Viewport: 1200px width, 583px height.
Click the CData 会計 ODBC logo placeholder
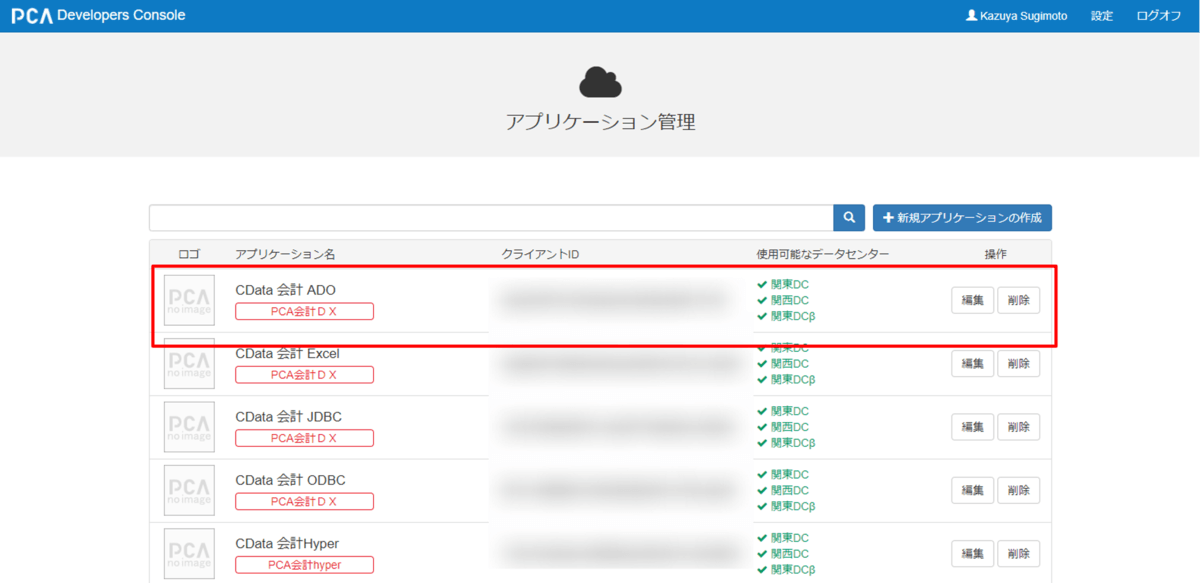point(189,490)
